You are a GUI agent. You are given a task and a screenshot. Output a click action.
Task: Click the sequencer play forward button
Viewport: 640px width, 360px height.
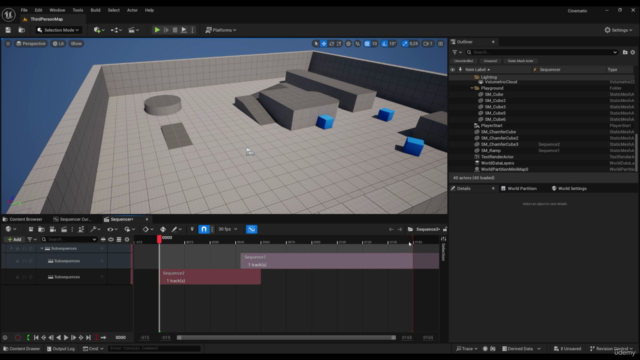click(x=66, y=338)
